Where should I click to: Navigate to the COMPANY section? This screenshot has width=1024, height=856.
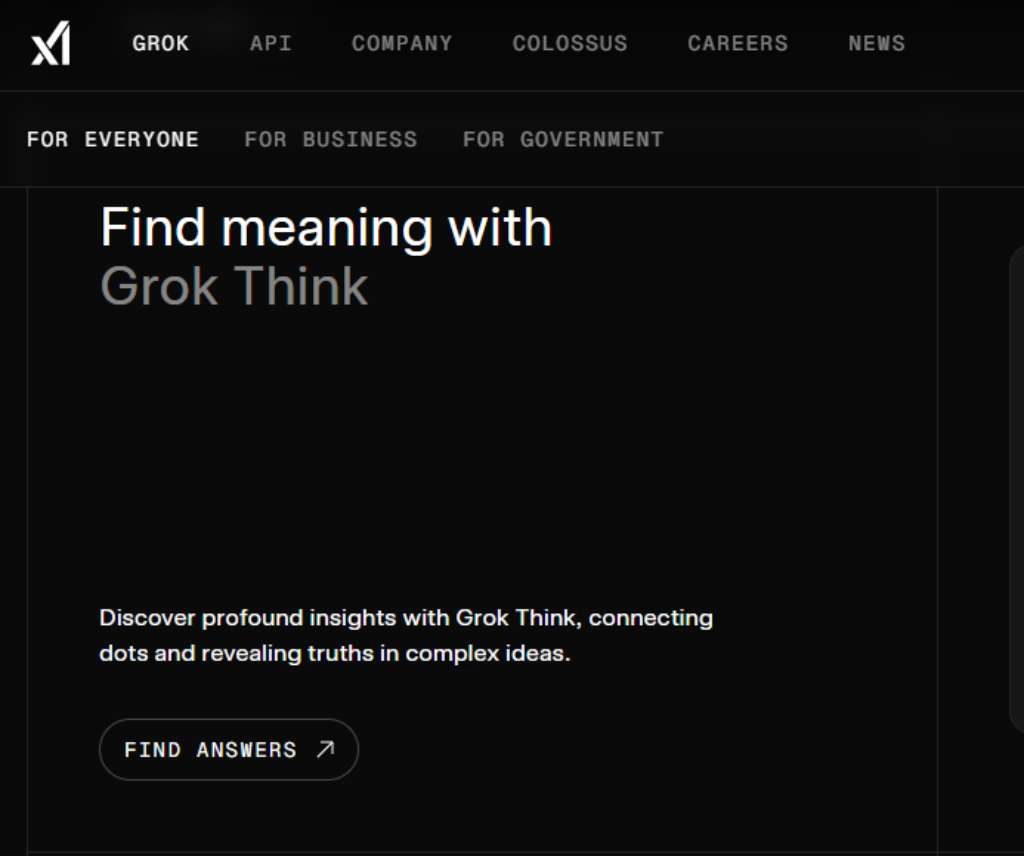tap(401, 43)
